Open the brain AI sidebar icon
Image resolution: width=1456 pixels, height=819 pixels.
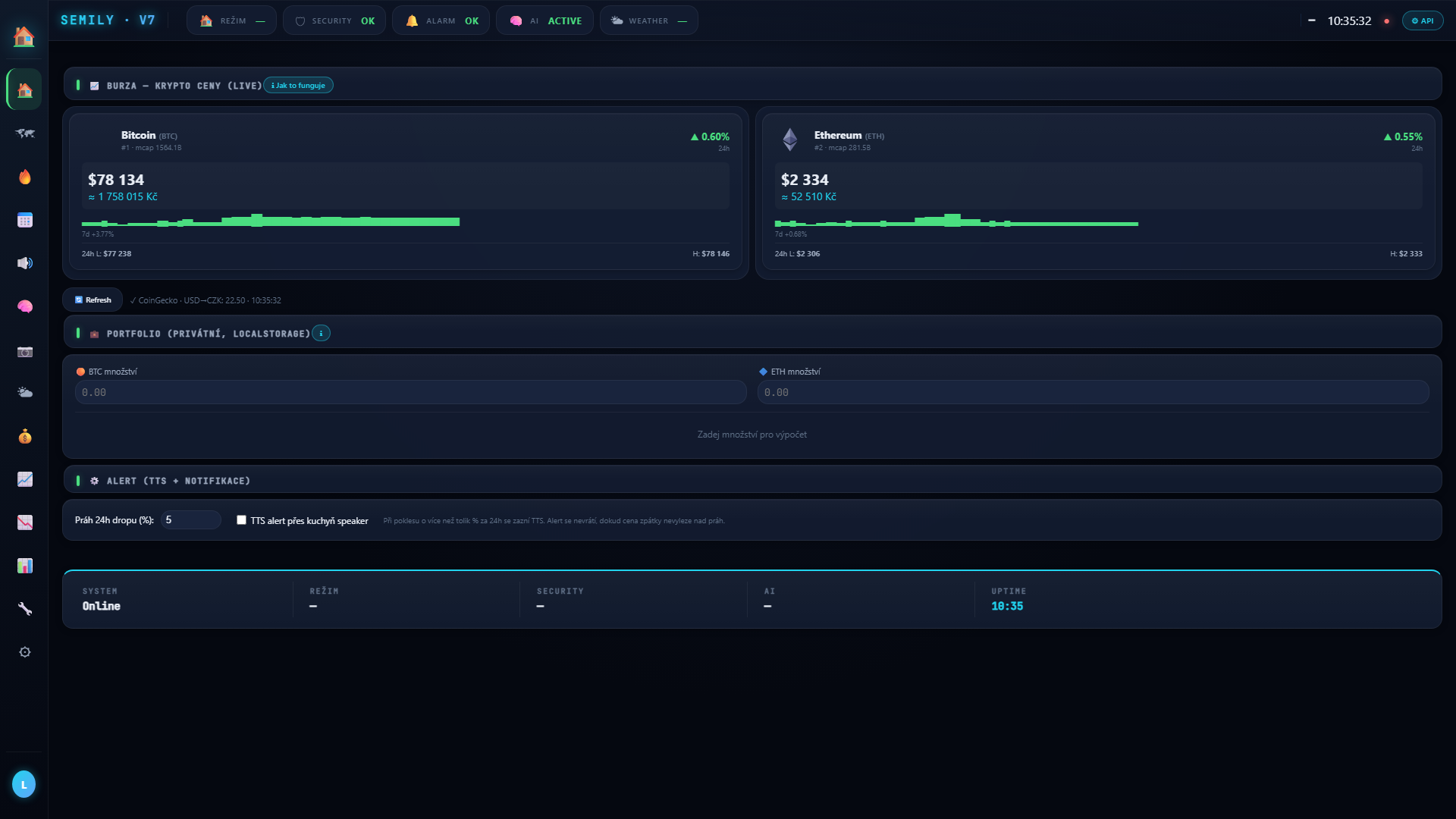click(25, 306)
